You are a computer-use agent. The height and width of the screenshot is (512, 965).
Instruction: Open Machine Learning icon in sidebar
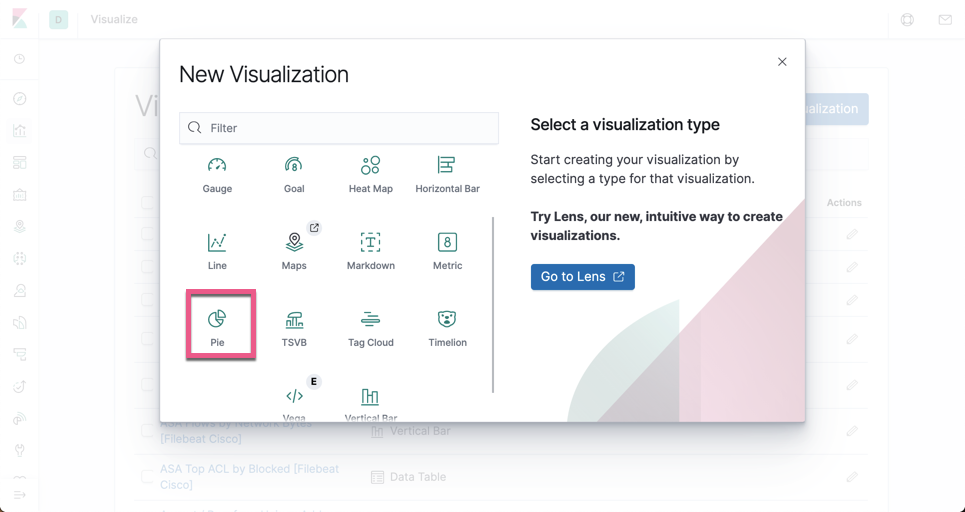click(x=20, y=258)
